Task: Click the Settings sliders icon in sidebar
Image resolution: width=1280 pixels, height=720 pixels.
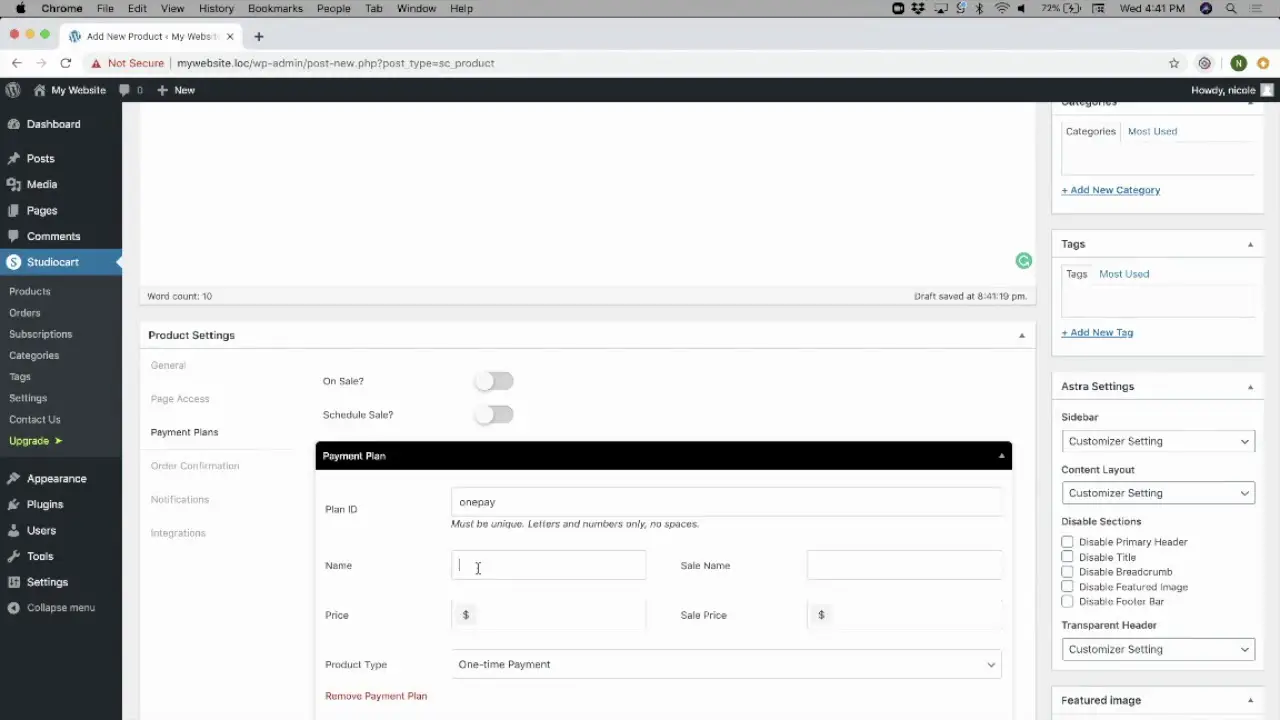Action: (x=13, y=582)
